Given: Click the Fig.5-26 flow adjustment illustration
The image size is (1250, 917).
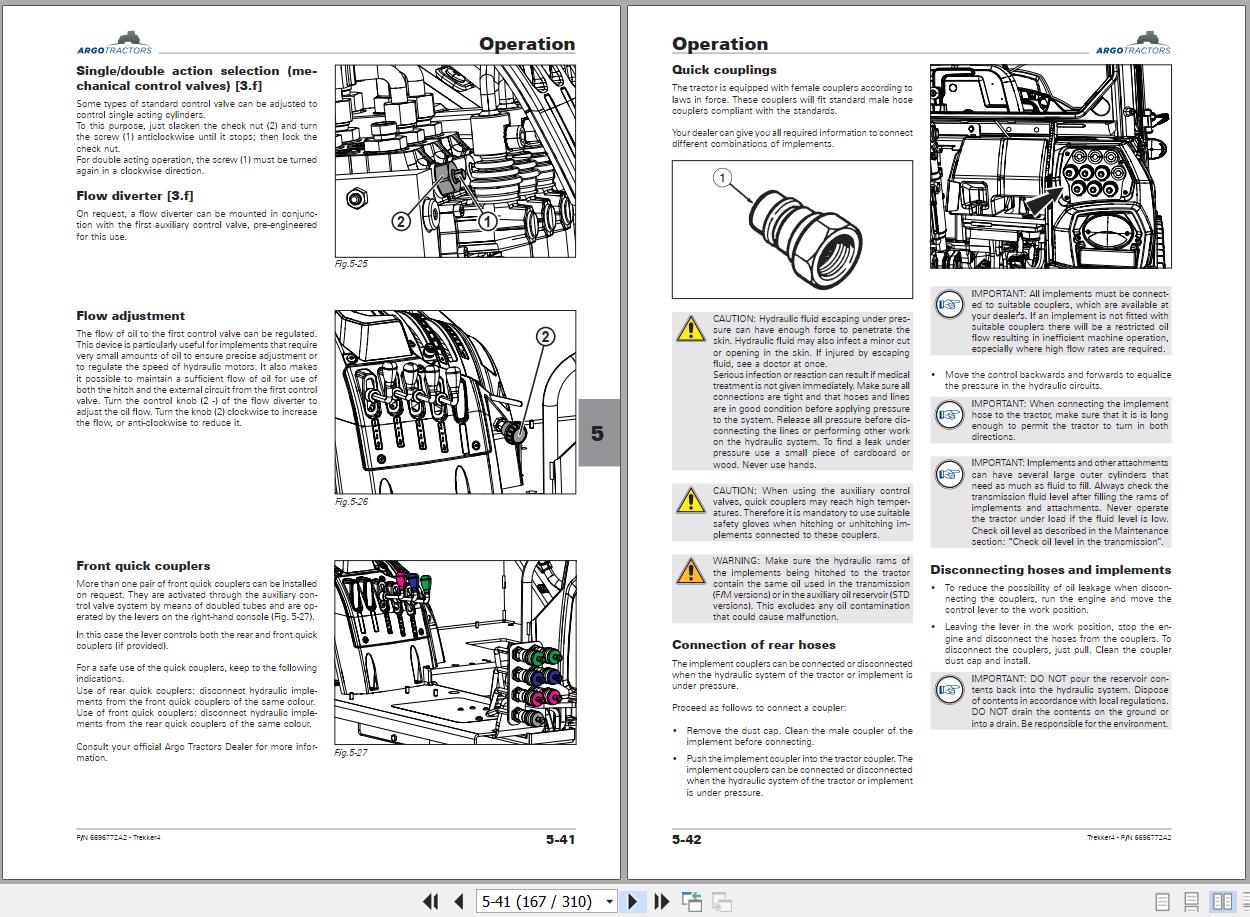Looking at the screenshot, I should tap(455, 402).
